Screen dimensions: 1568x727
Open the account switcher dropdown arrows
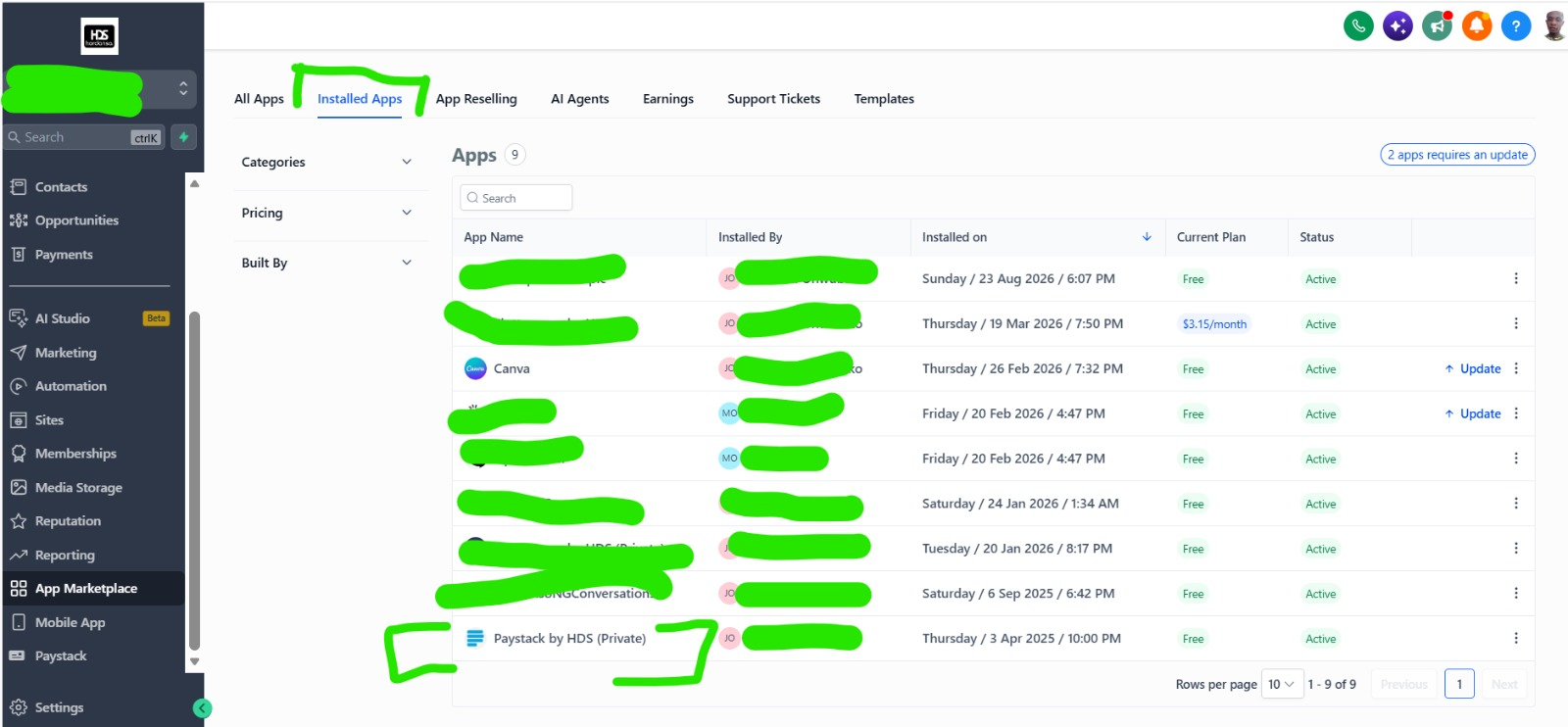tap(183, 89)
